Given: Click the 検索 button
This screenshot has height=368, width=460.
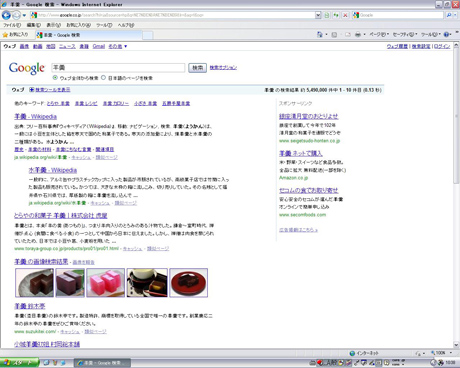Looking at the screenshot, I should pyautogui.click(x=197, y=68).
